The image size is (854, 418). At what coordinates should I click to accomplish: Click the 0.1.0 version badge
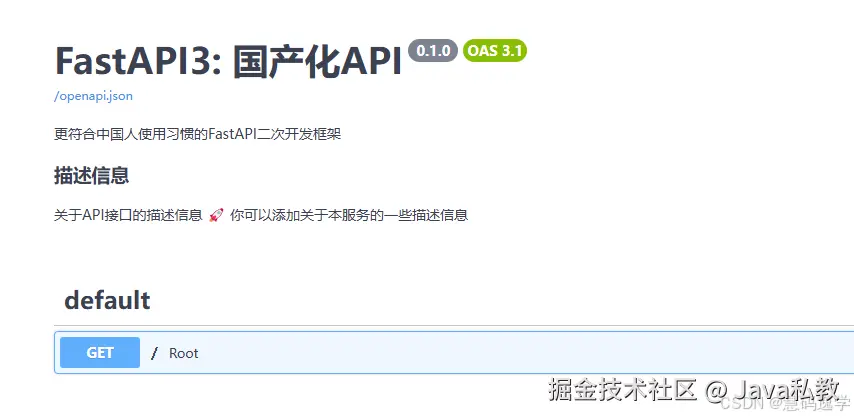pos(433,51)
